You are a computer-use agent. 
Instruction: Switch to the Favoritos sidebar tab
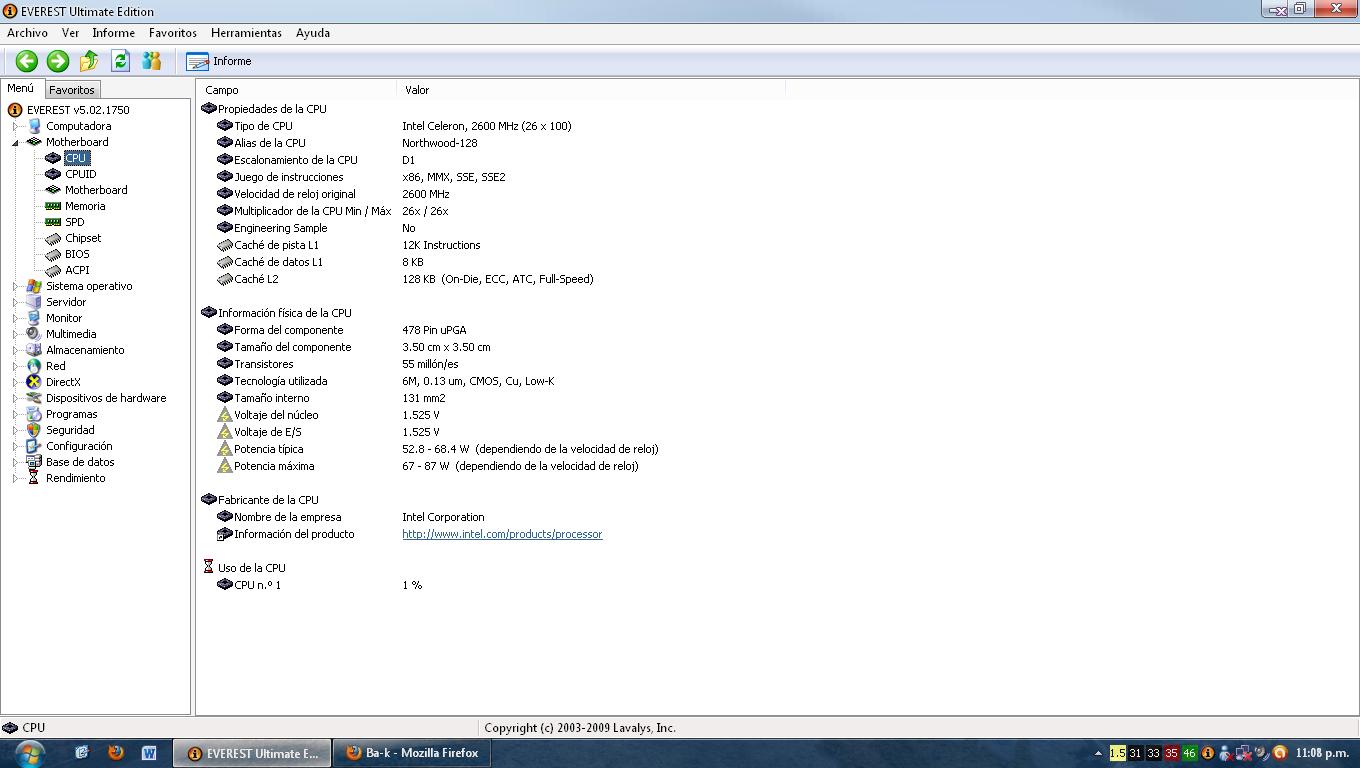pos(72,90)
